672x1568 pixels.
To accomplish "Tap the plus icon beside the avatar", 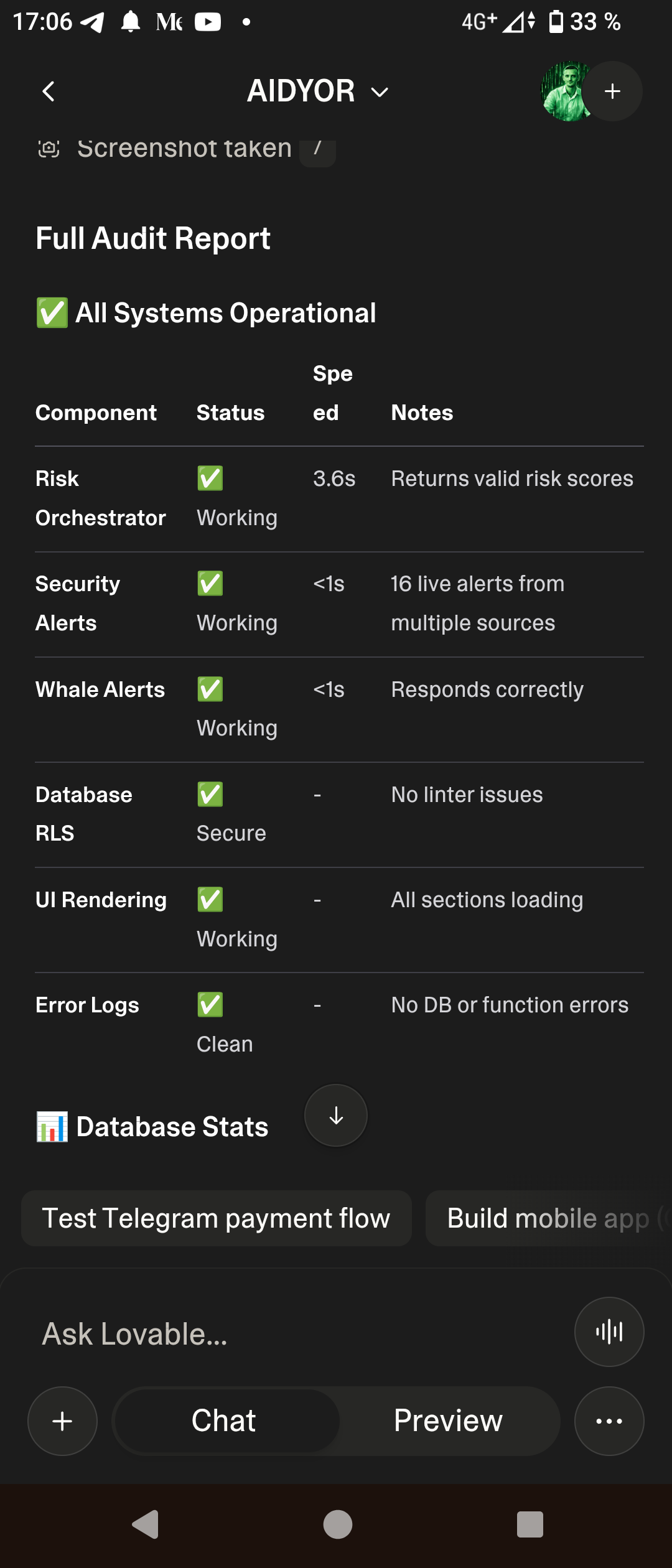I will click(x=612, y=91).
